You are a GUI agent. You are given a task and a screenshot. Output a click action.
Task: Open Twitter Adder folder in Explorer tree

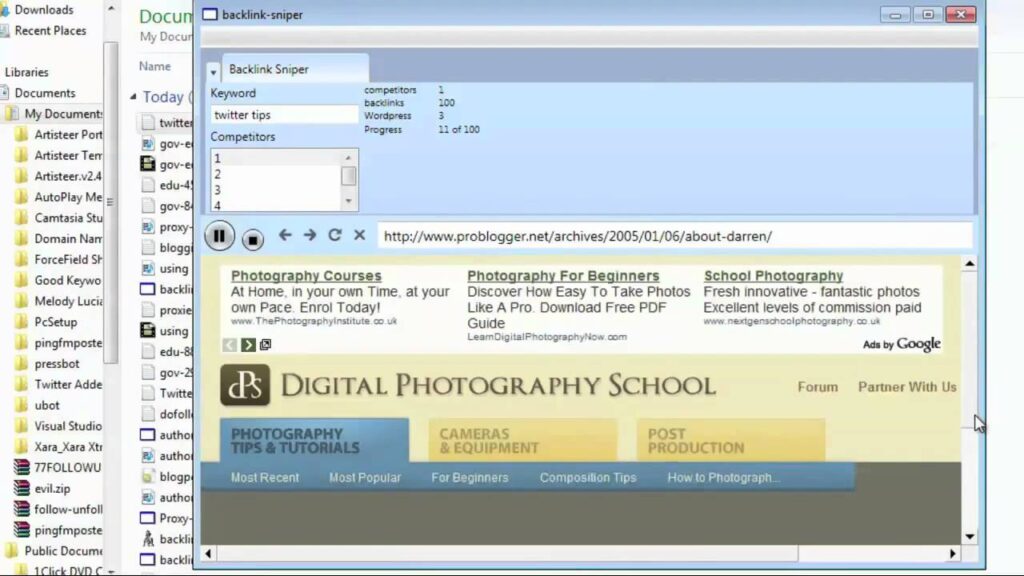pyautogui.click(x=68, y=385)
